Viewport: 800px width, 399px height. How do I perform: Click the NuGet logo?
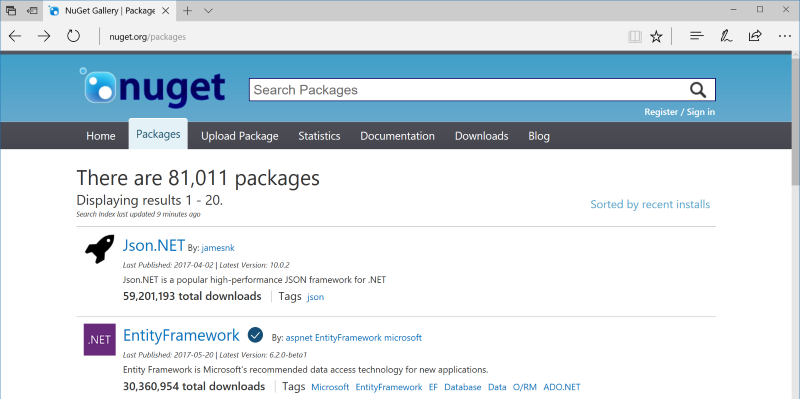click(x=153, y=87)
